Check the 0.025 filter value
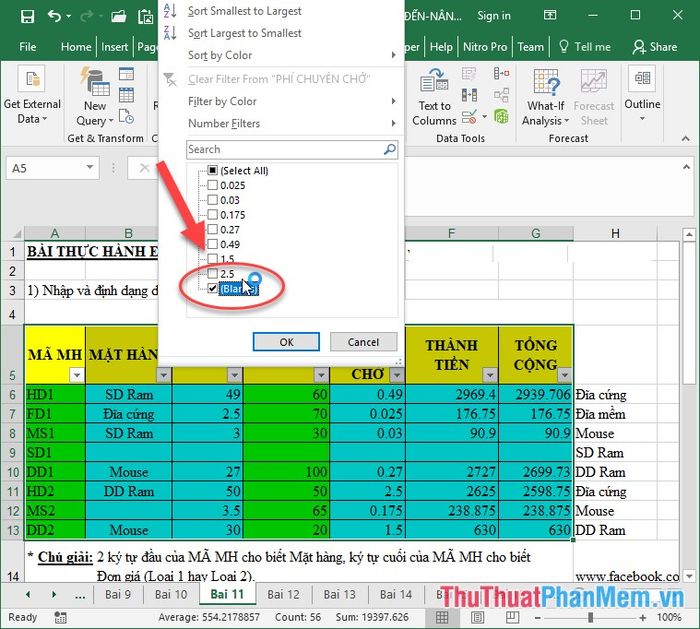This screenshot has height=629, width=700. point(211,186)
